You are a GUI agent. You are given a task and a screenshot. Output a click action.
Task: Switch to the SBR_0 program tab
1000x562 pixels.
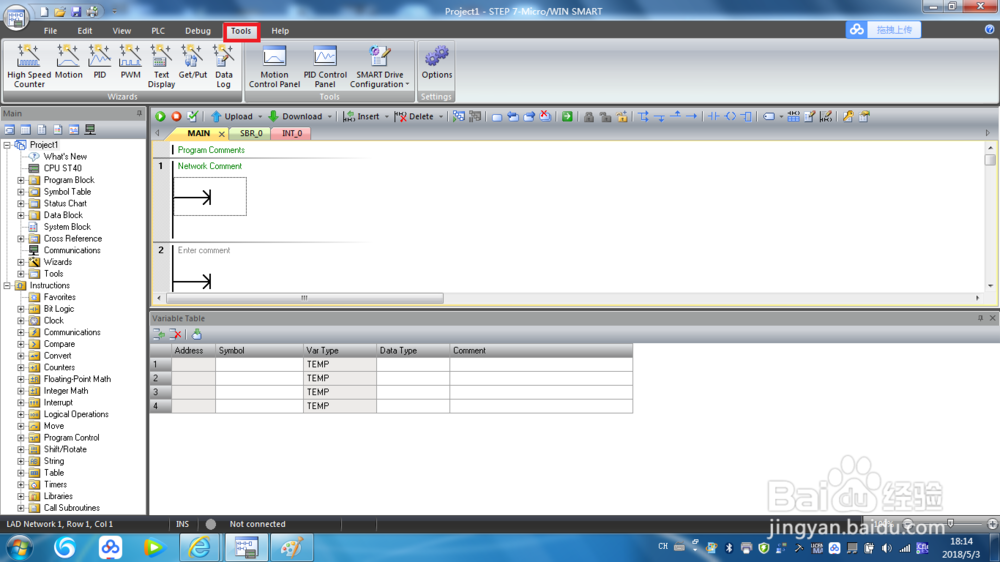(x=251, y=133)
